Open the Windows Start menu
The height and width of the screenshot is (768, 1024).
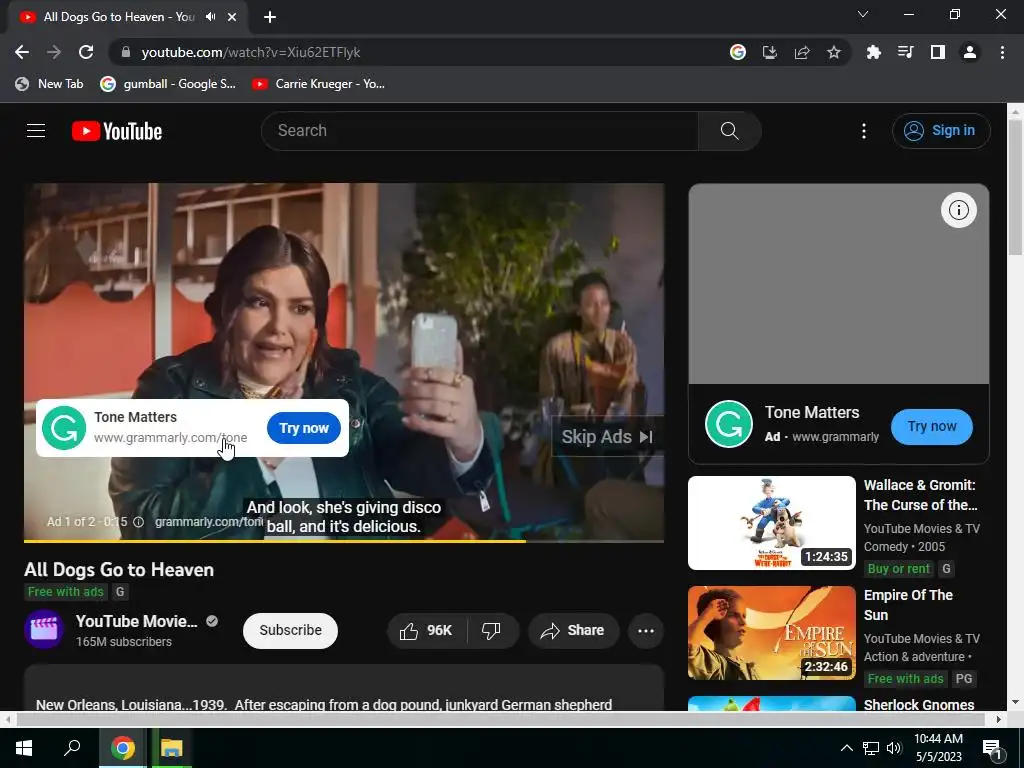coord(24,748)
